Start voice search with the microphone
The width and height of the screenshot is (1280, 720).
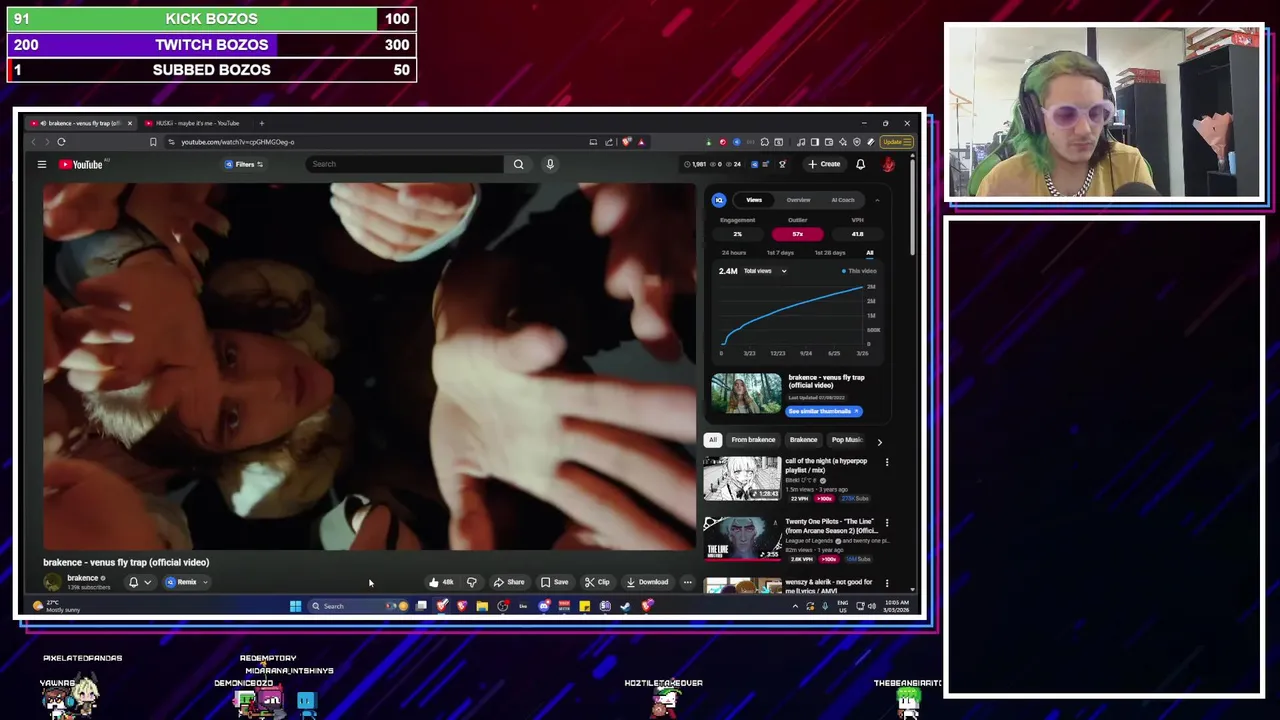[550, 164]
